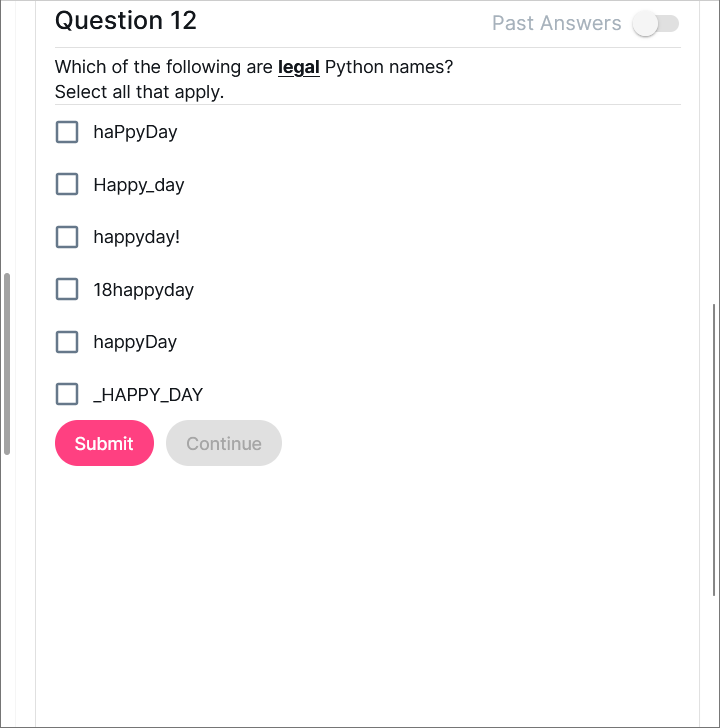Select the happyday! checkbox
720x728 pixels.
click(x=67, y=237)
